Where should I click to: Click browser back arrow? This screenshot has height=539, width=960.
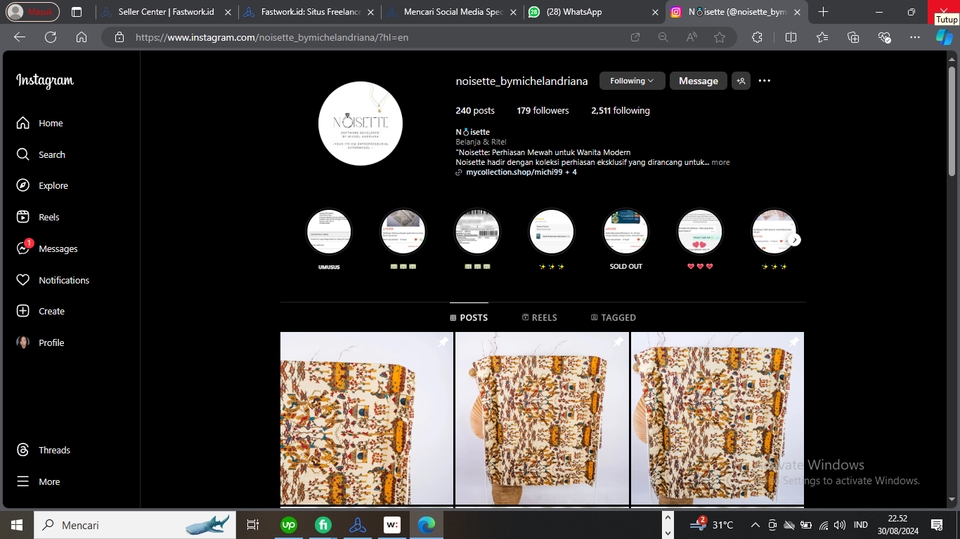20,37
